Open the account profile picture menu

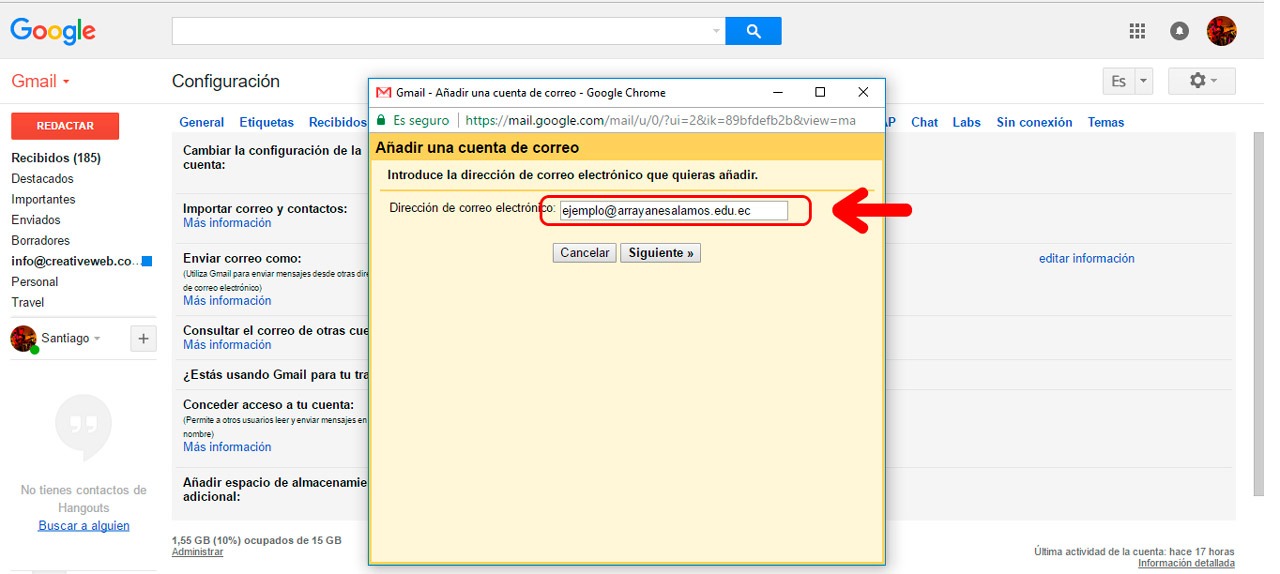(x=1222, y=31)
